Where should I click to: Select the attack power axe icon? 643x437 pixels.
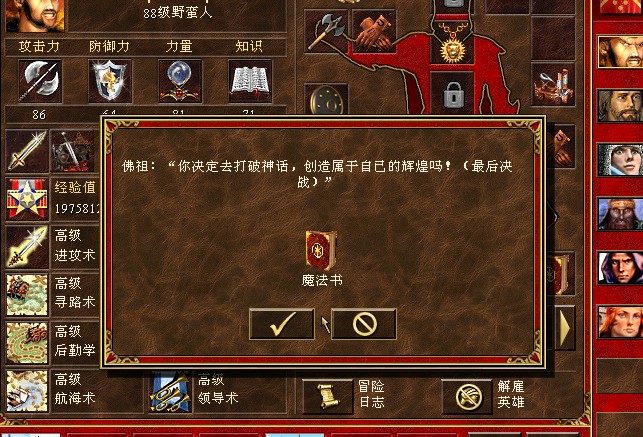40,81
